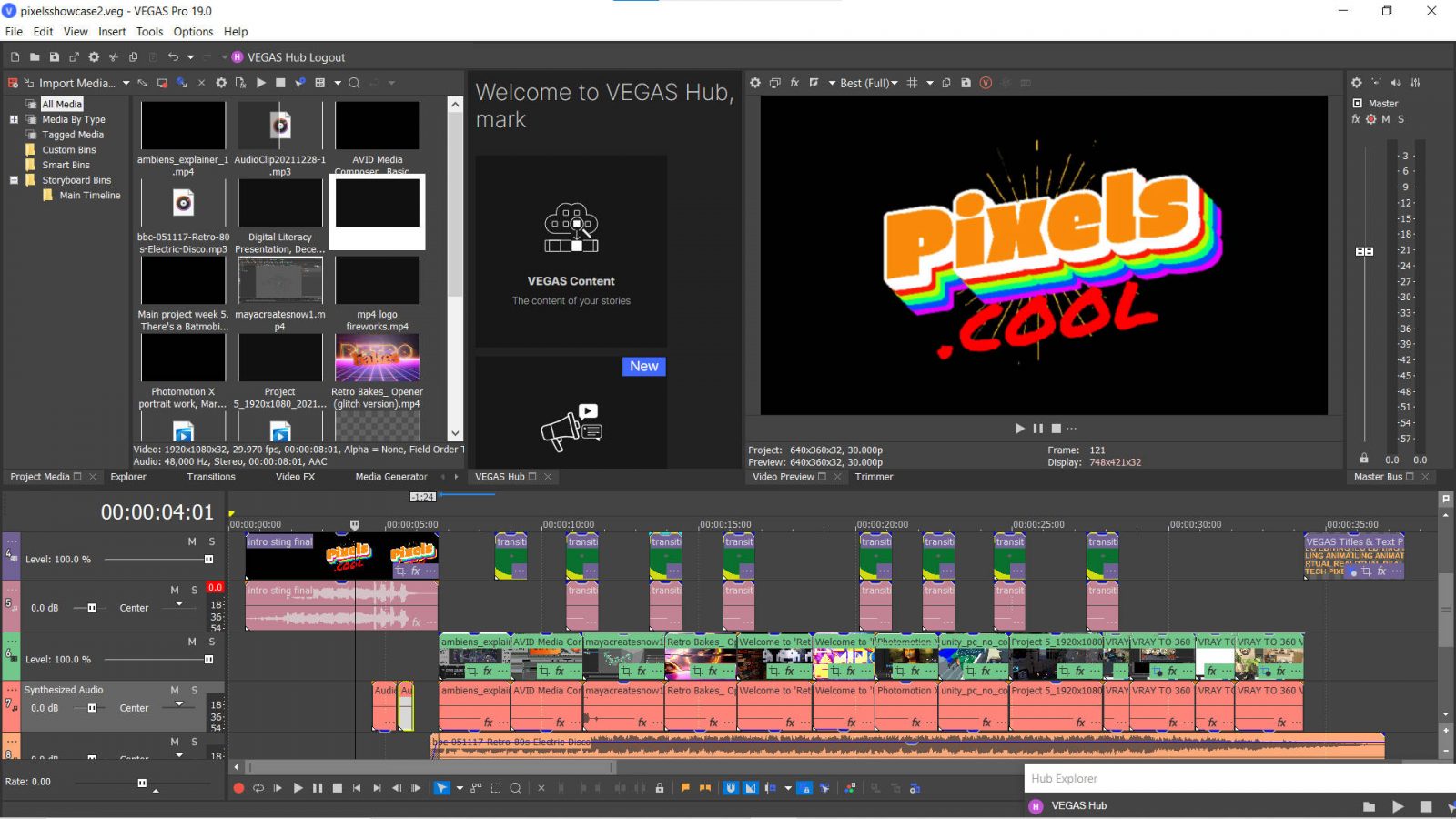Image resolution: width=1456 pixels, height=819 pixels.
Task: Switch to the Transitions tab
Action: coord(211,477)
